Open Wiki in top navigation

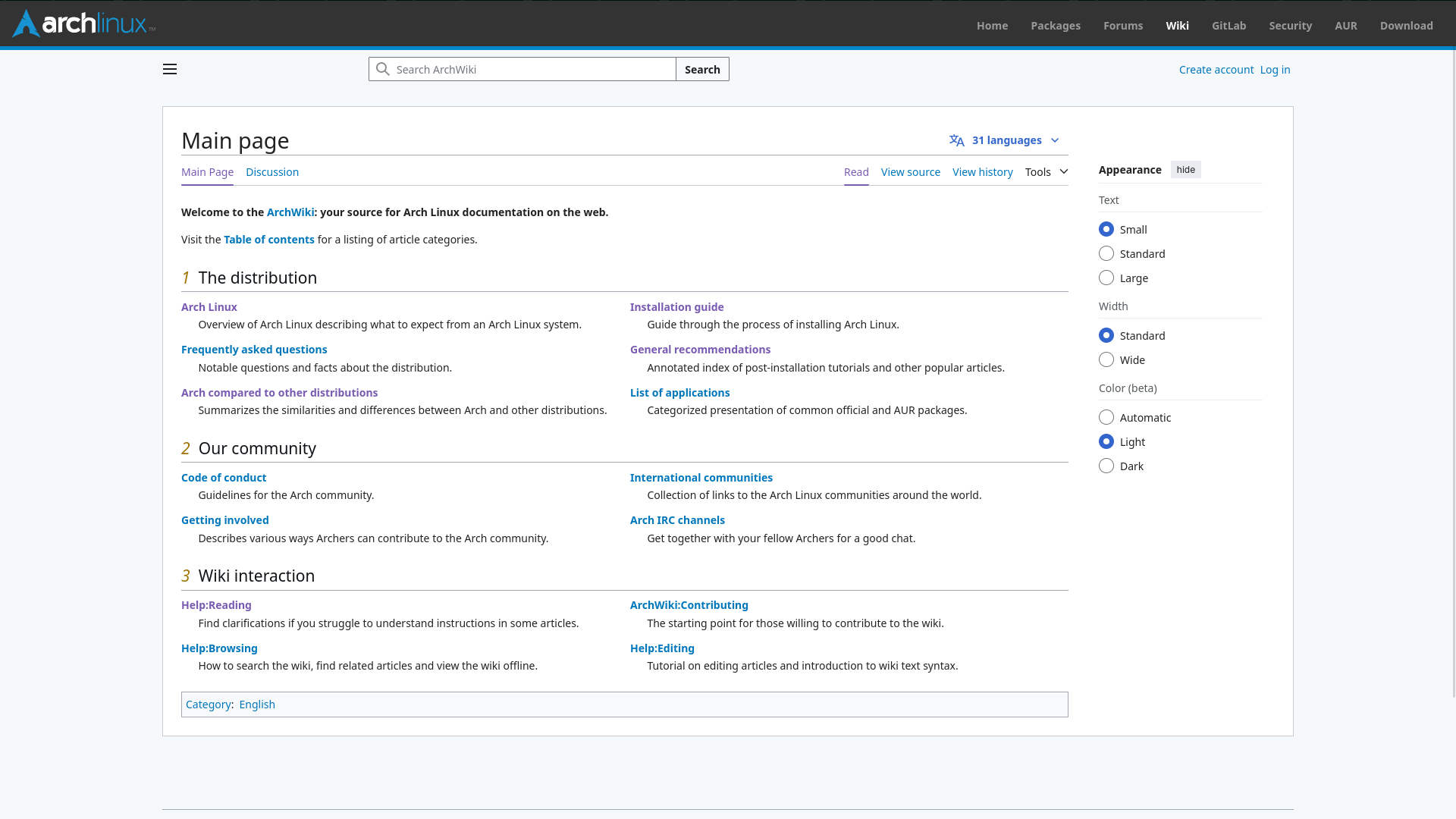coord(1177,25)
